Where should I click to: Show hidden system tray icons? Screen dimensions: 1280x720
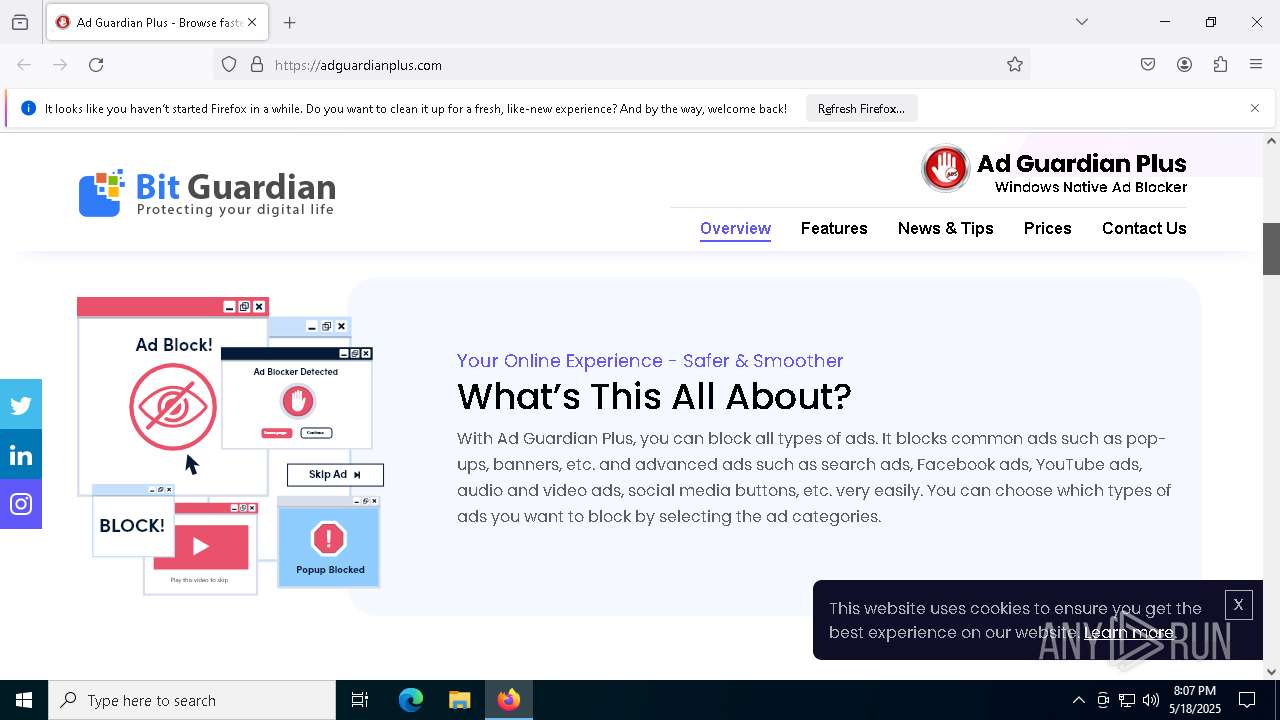coord(1078,700)
